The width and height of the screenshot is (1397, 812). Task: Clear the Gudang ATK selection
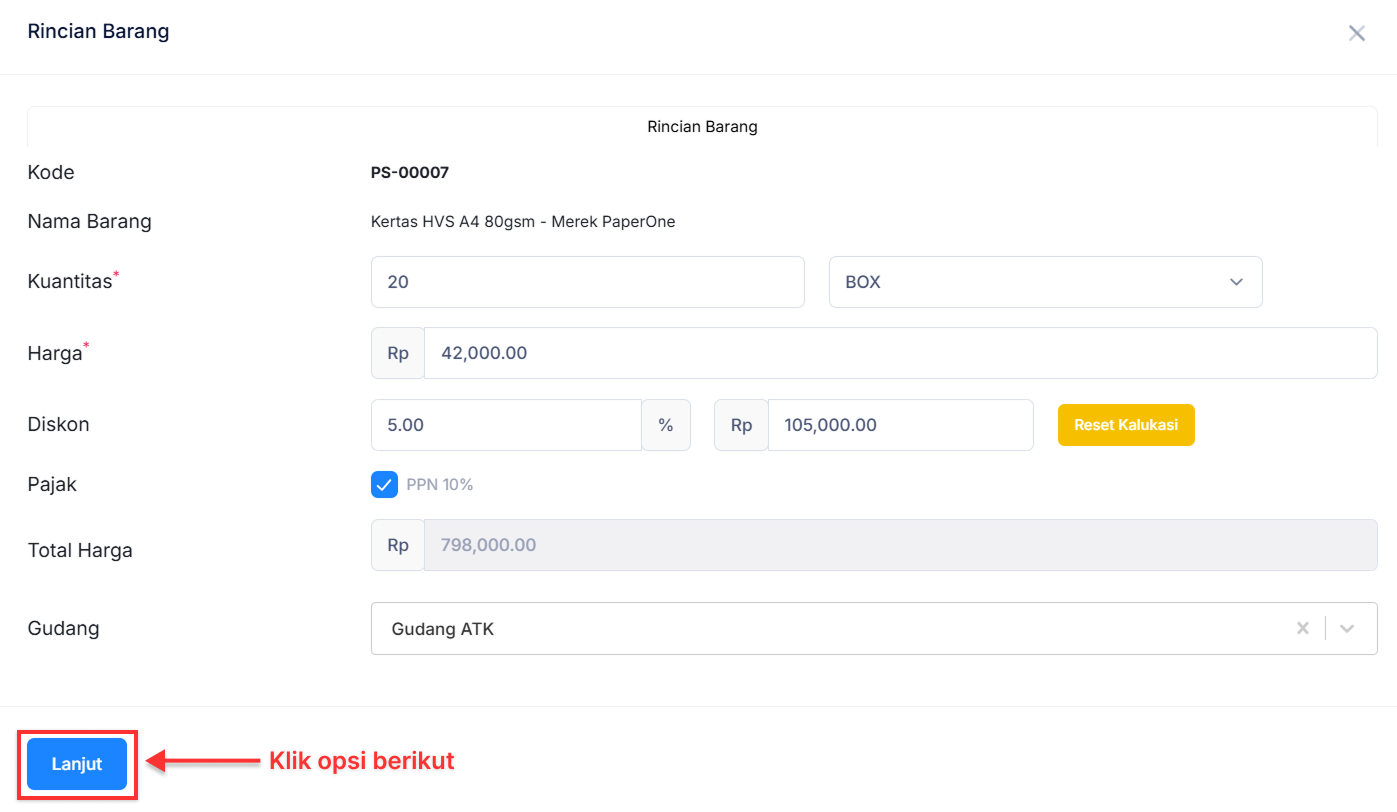1302,628
